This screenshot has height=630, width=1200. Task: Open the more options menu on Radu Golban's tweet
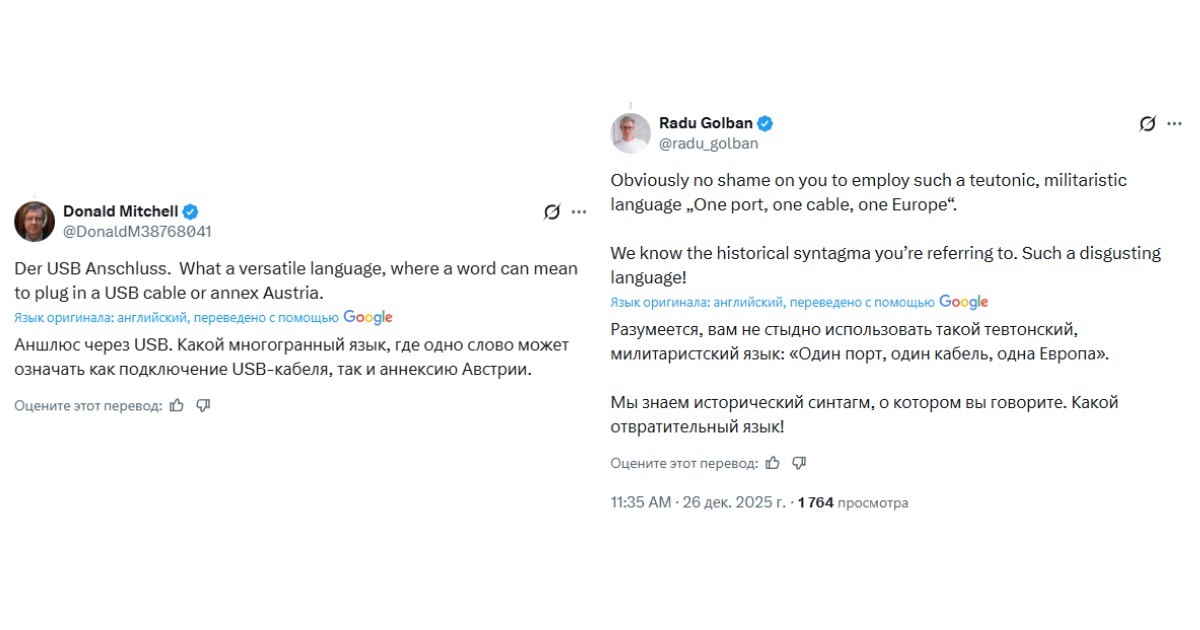click(1174, 122)
